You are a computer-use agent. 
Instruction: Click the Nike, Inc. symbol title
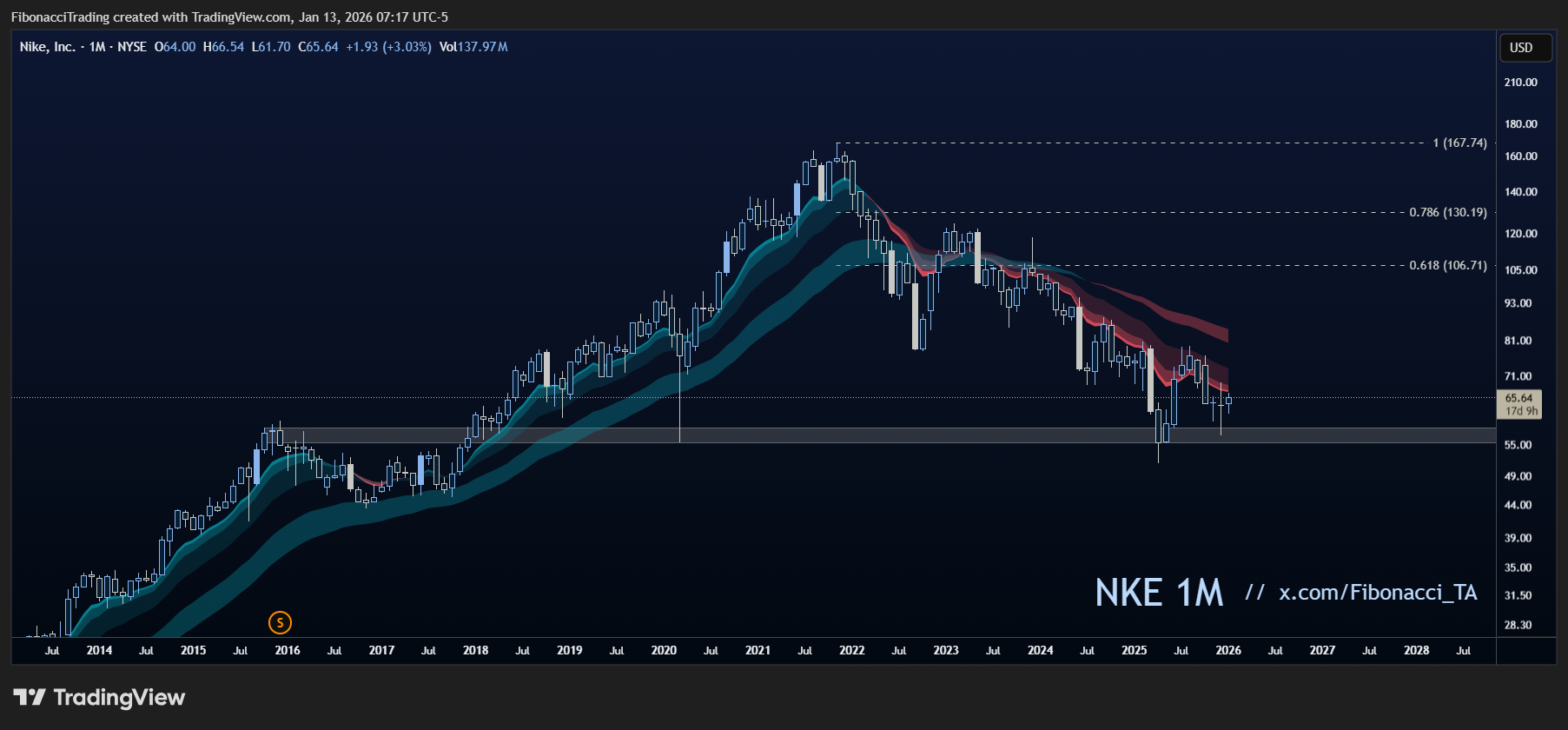click(x=47, y=47)
